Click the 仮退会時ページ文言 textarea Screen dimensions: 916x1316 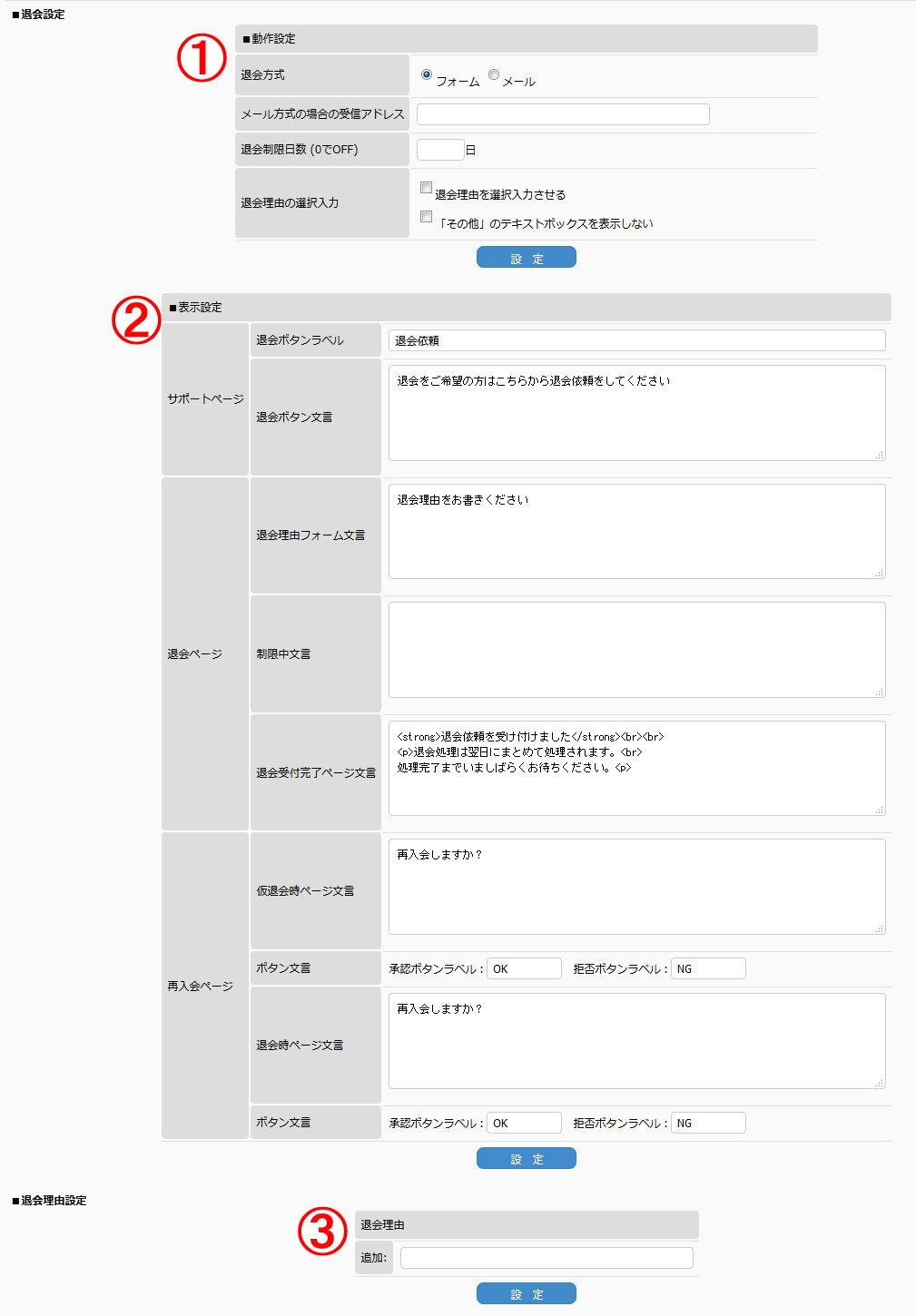(636, 887)
